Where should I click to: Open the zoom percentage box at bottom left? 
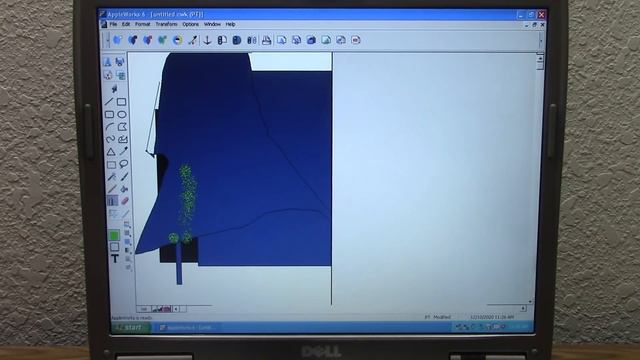(x=144, y=309)
